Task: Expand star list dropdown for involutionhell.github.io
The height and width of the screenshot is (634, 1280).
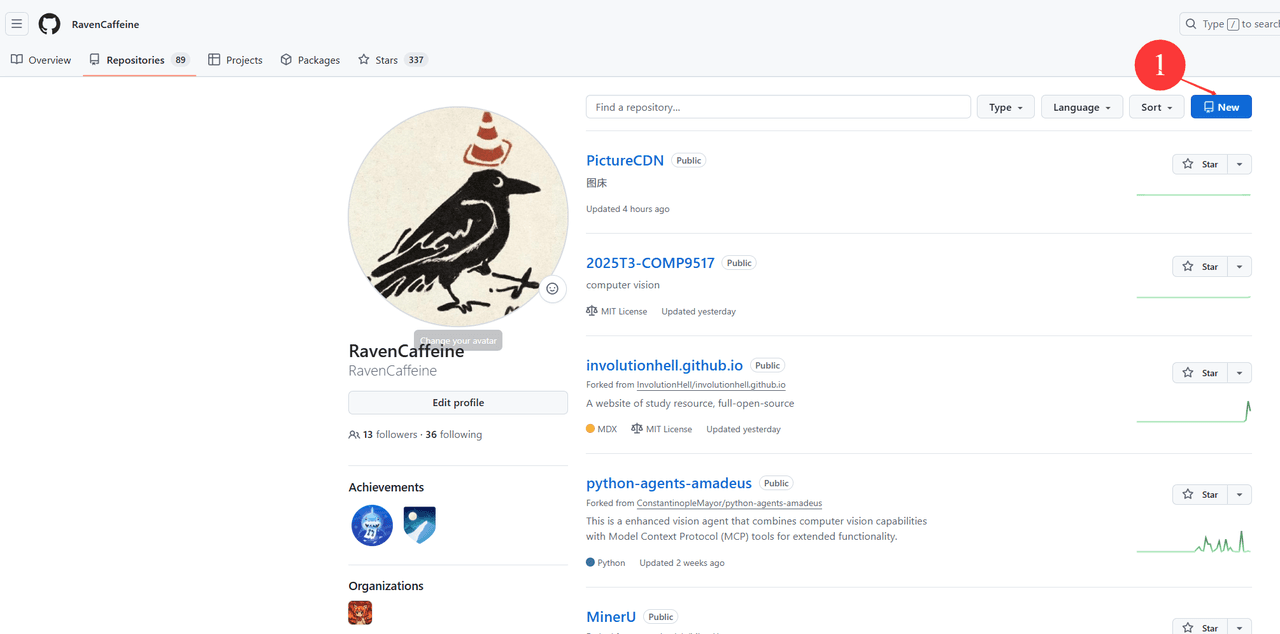Action: 1239,373
